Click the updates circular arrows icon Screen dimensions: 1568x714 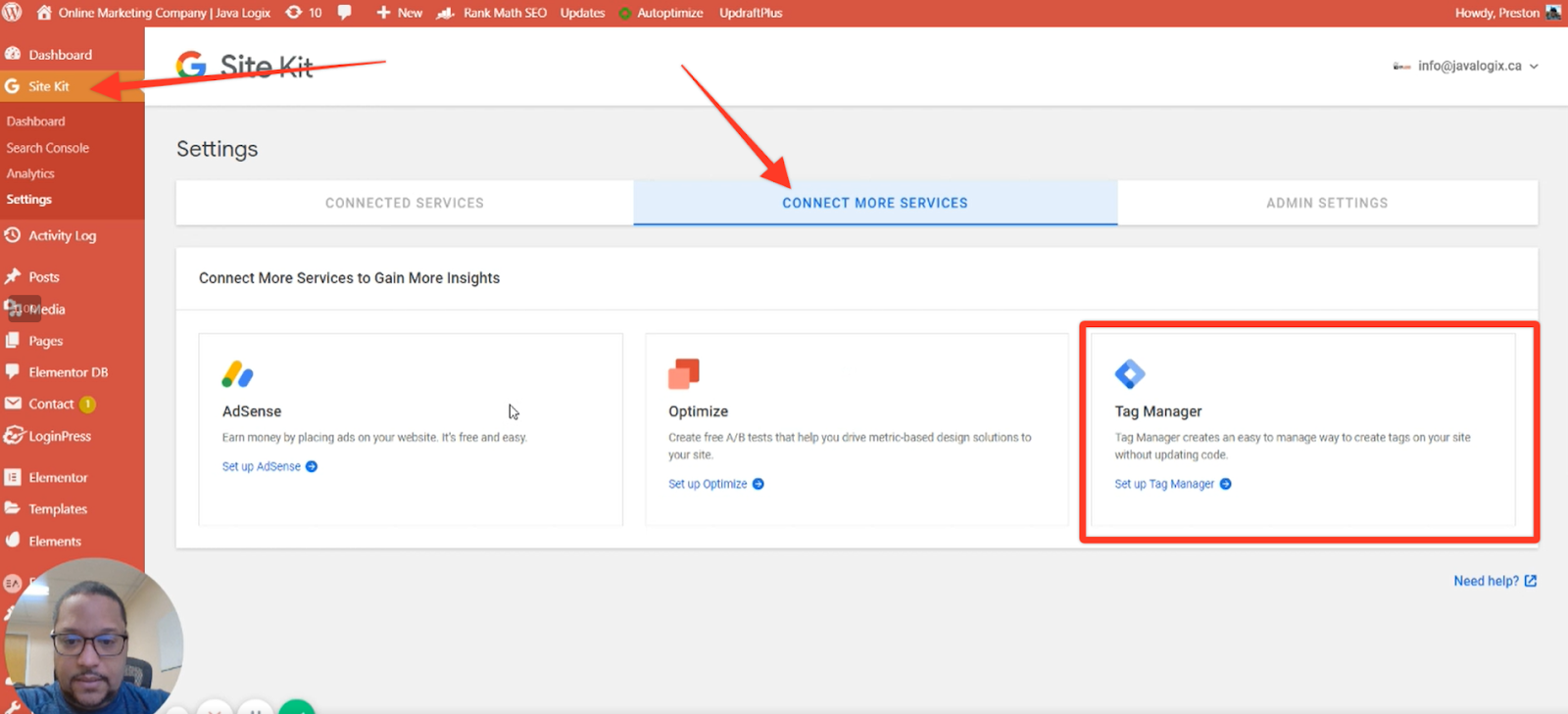click(293, 13)
